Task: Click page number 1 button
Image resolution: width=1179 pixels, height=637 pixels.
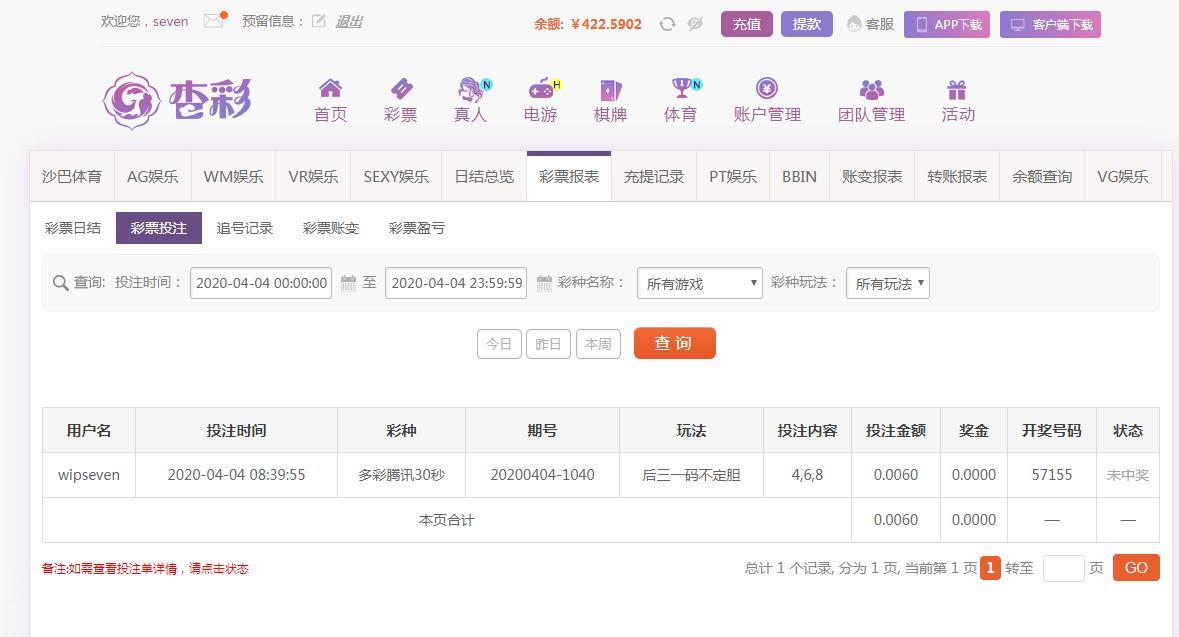Action: [x=990, y=568]
